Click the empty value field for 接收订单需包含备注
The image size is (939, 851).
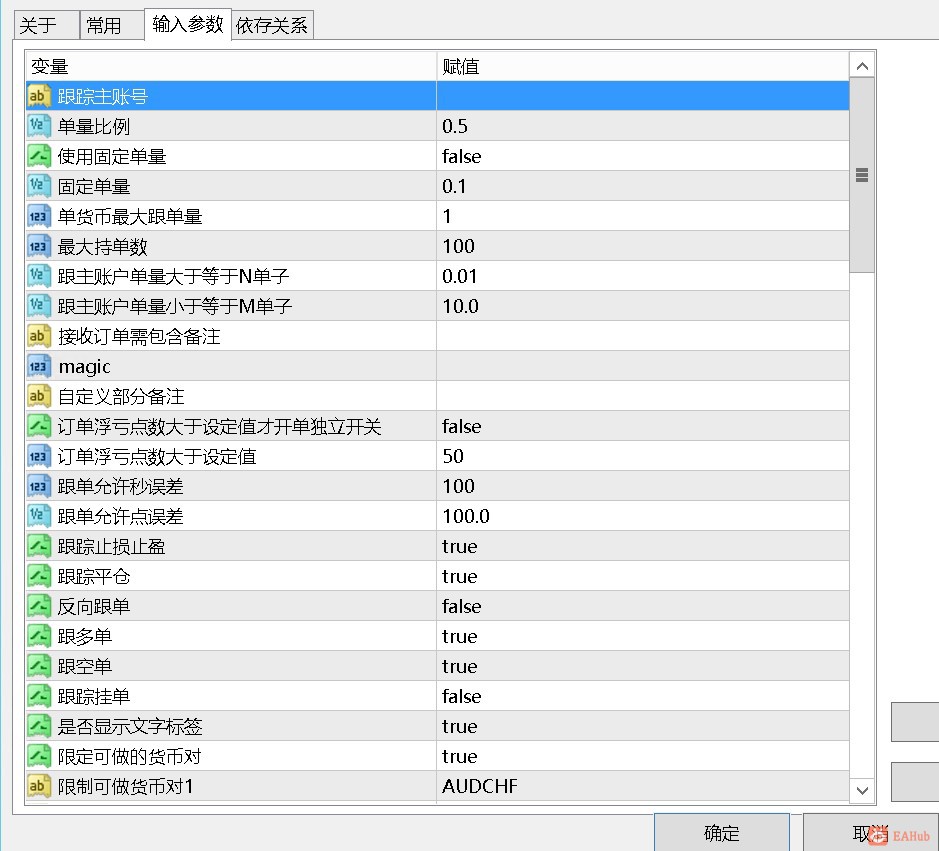(643, 336)
